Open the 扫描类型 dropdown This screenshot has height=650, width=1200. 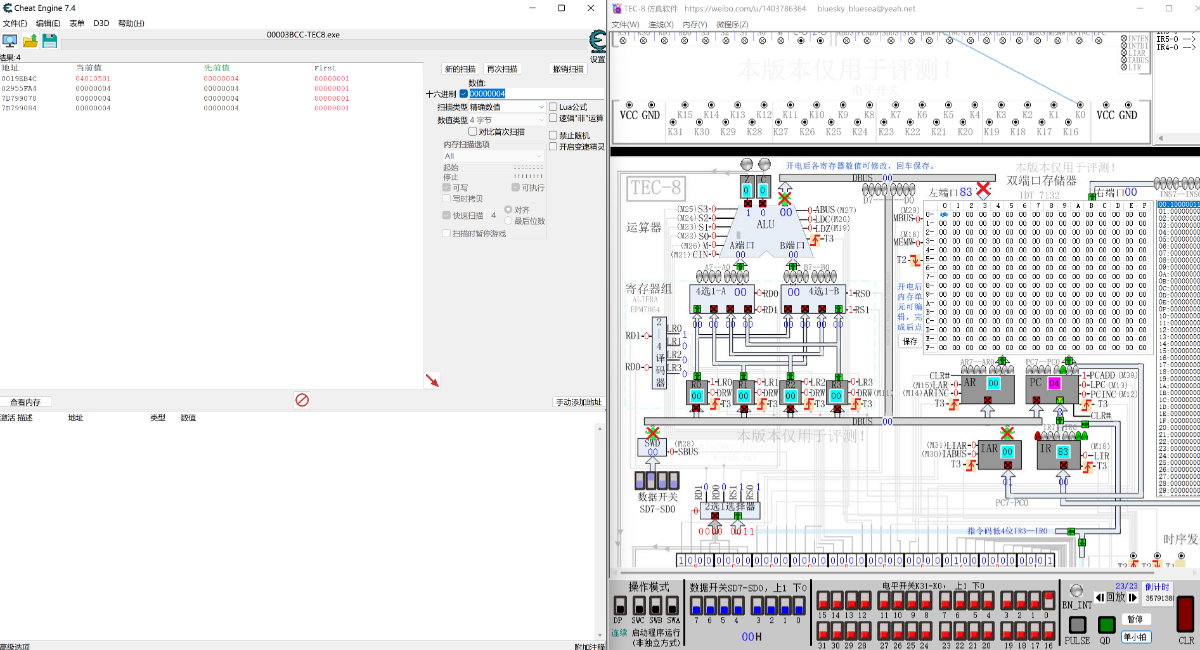point(507,107)
